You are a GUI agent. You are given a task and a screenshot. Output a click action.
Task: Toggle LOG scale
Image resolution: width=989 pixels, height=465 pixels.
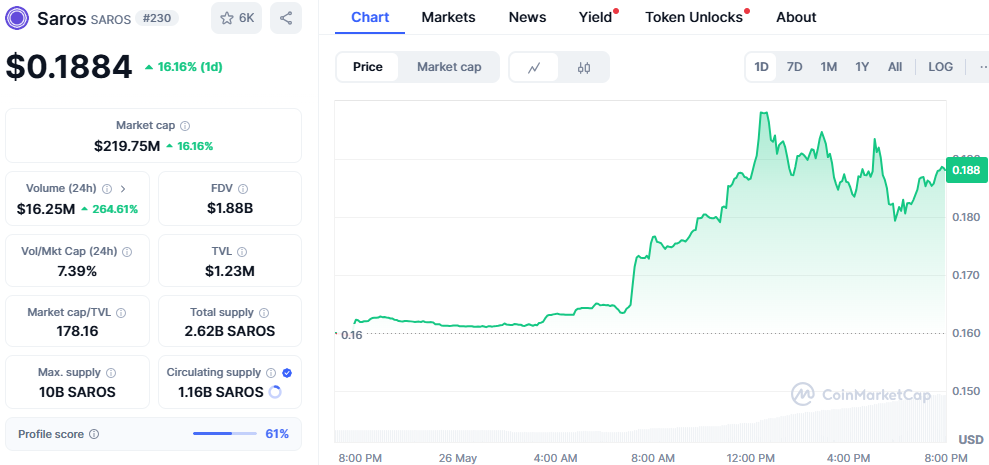(940, 67)
